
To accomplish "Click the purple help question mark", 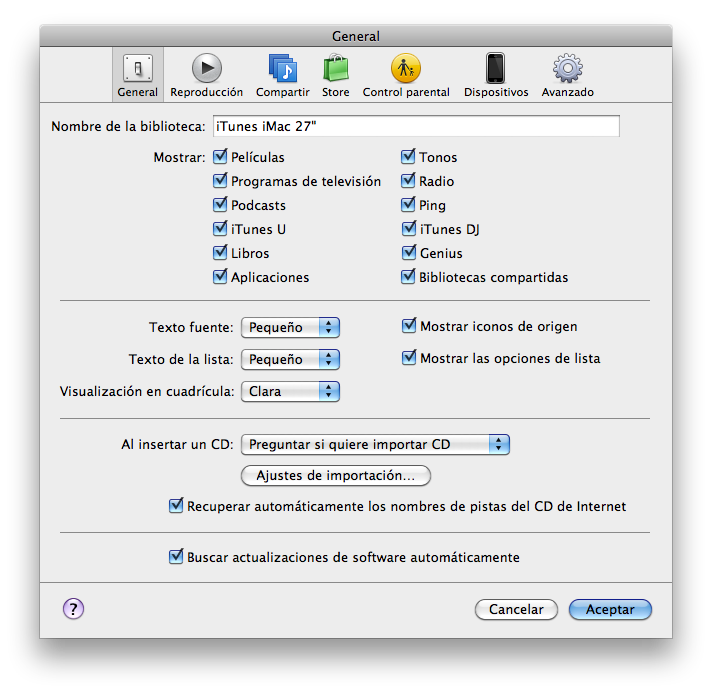I will (x=73, y=609).
